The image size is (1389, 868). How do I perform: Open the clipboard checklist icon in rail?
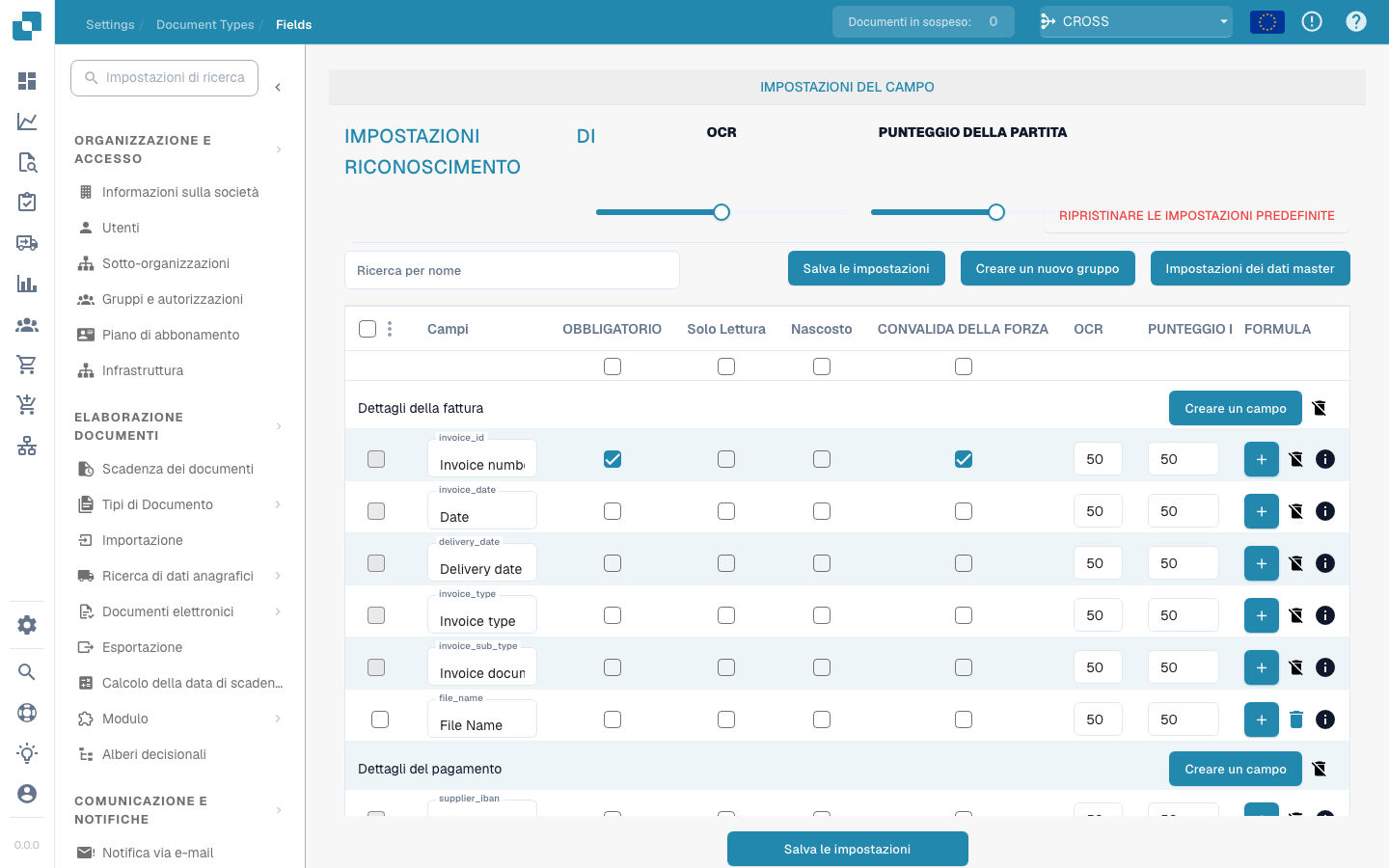pos(27,202)
